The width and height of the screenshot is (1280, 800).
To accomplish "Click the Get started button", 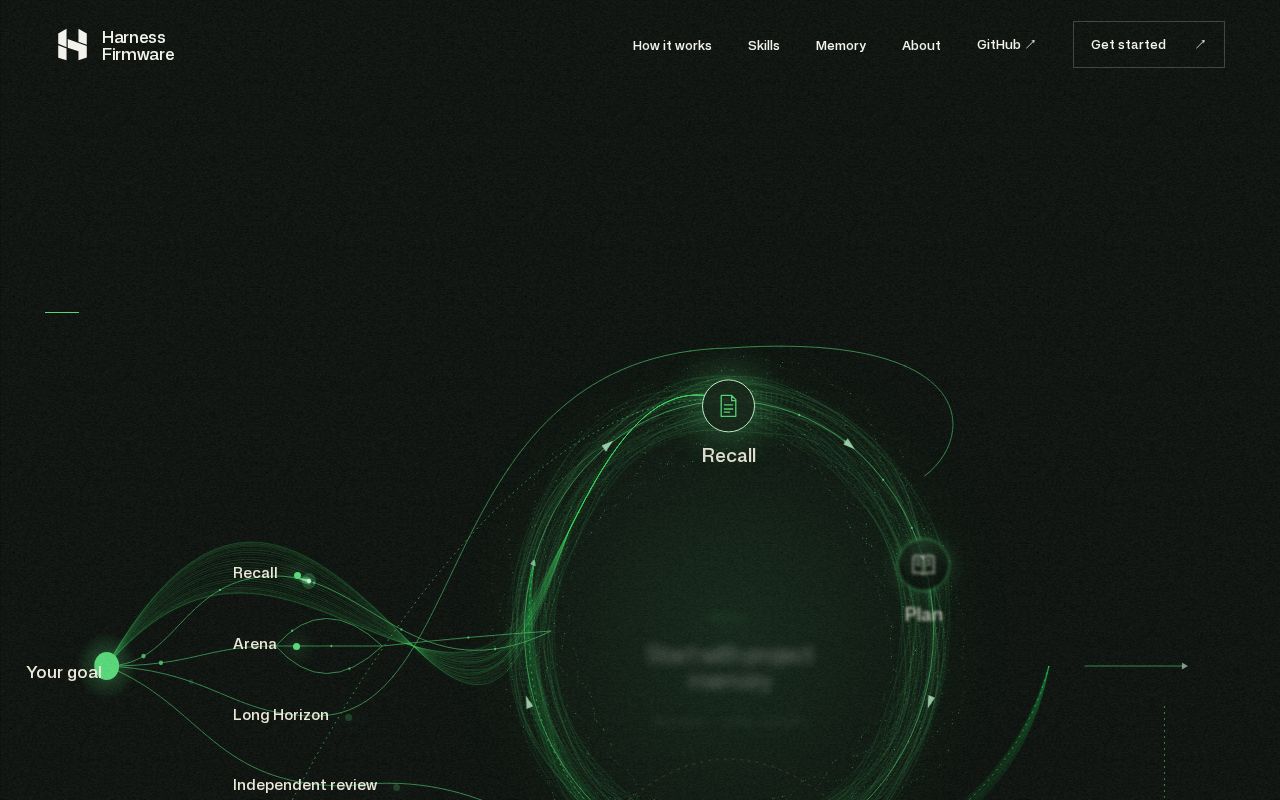I will point(1149,45).
